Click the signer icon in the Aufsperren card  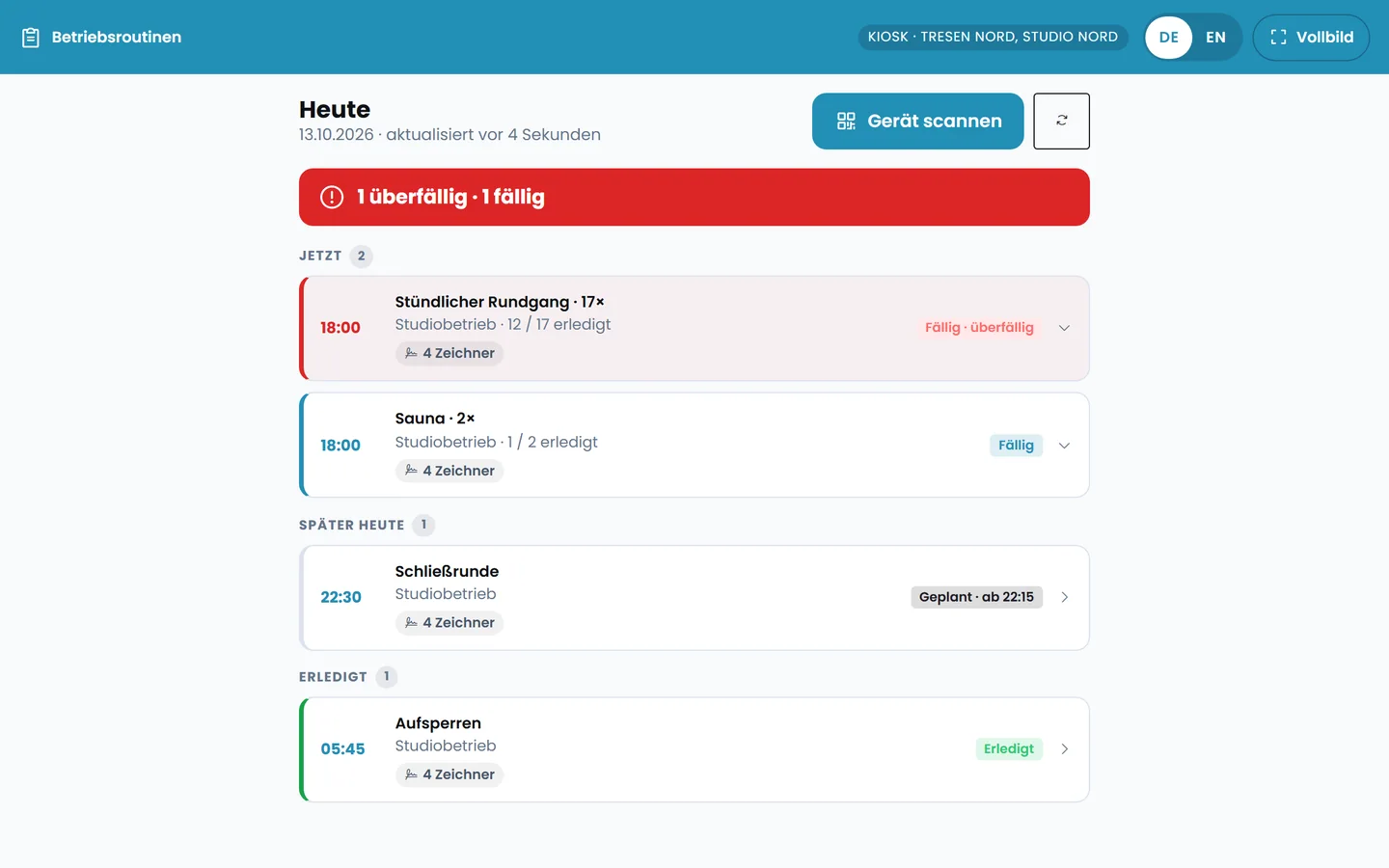(412, 774)
